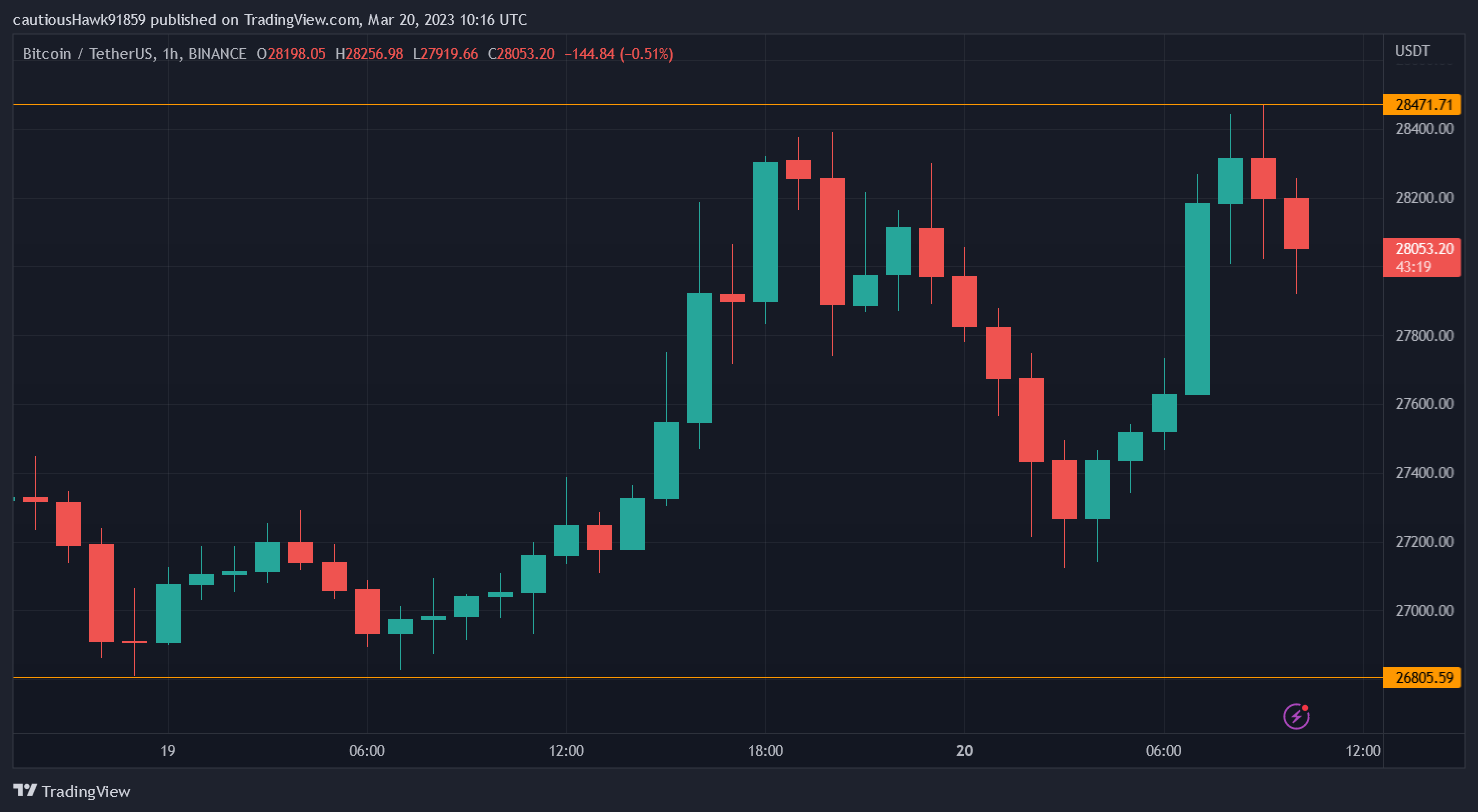The height and width of the screenshot is (812, 1478).
Task: Click the 12:00 label at far right
Action: [x=1363, y=750]
